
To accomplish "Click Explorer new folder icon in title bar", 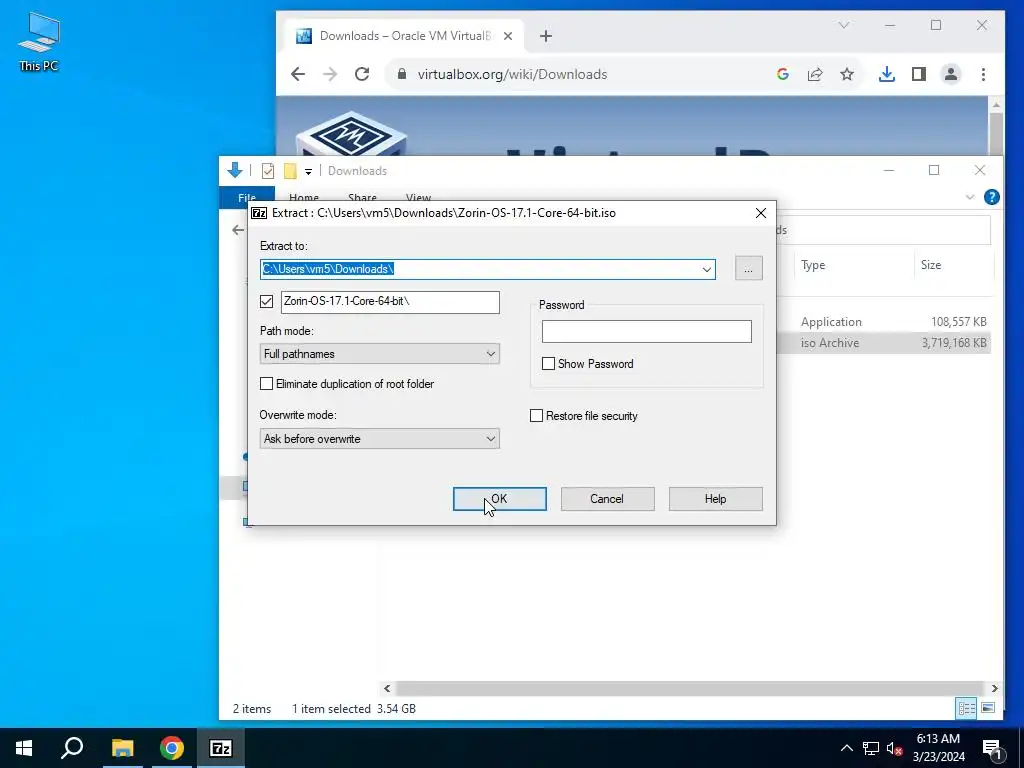I will (290, 171).
